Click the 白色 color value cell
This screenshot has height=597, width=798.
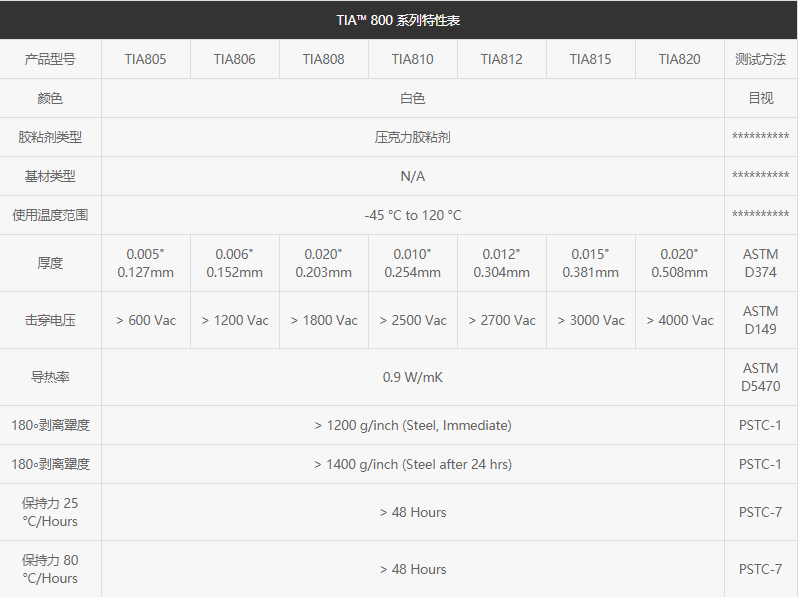coord(412,98)
